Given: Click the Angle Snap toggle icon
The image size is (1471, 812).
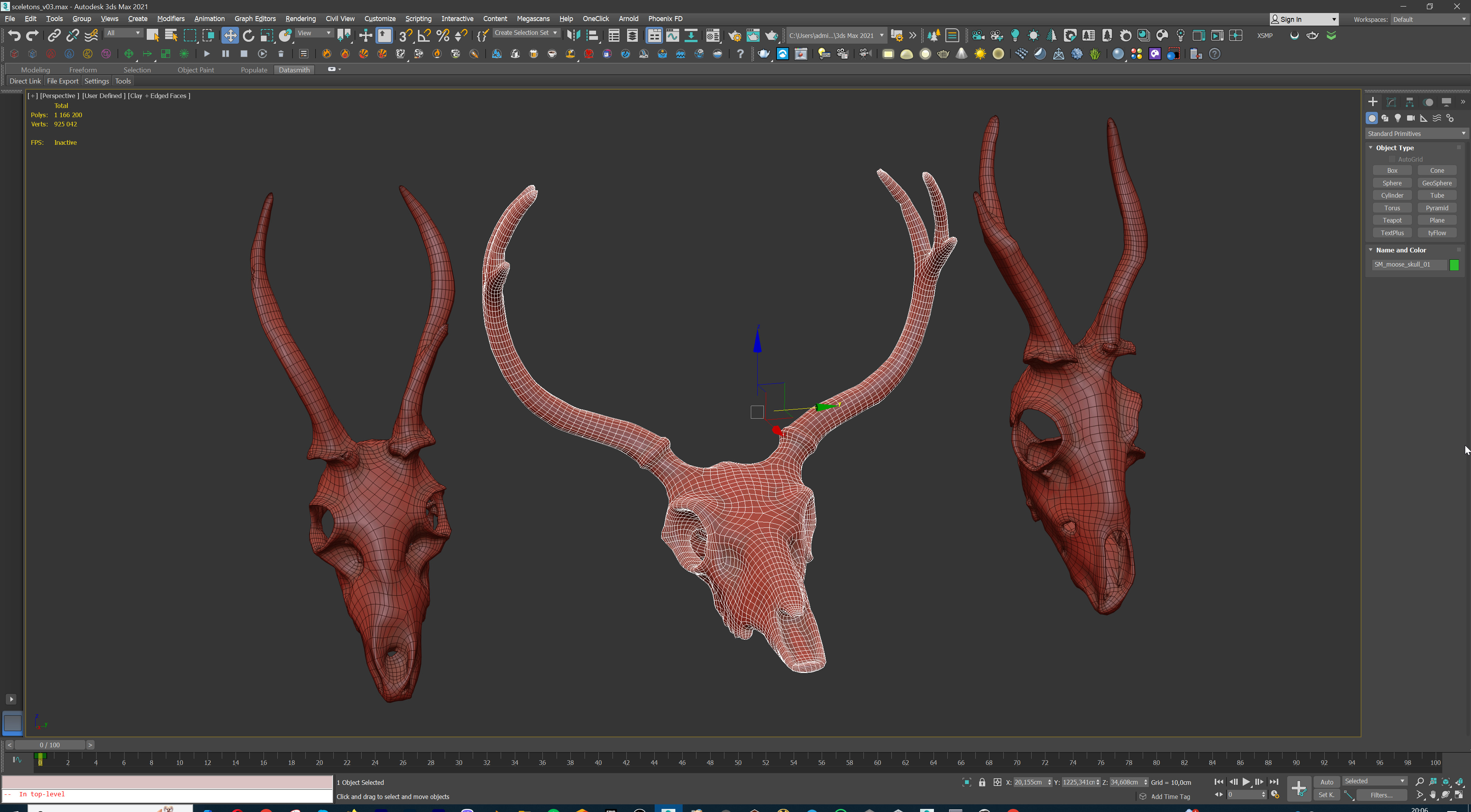Looking at the screenshot, I should tap(424, 35).
